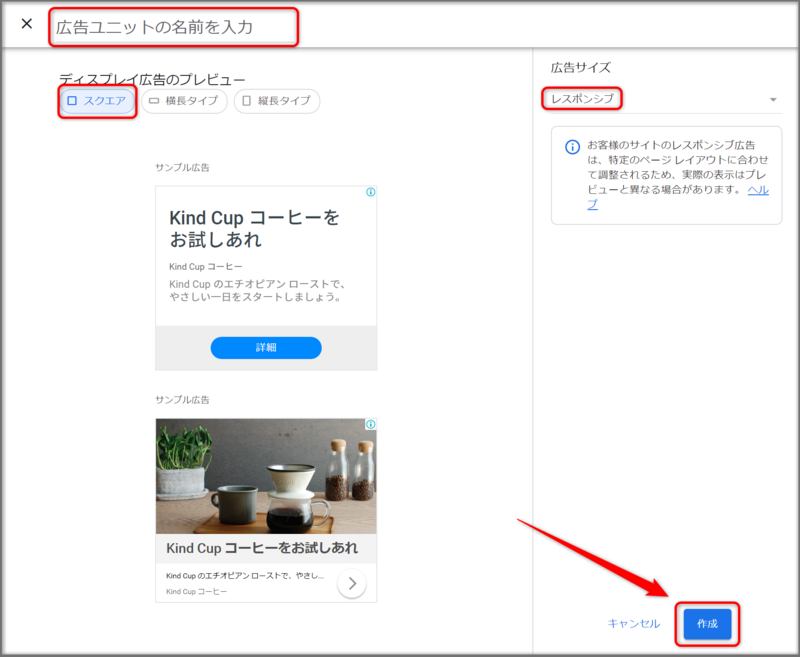Viewport: 800px width, 657px height.
Task: Click the ad unit name input field
Action: 173,27
